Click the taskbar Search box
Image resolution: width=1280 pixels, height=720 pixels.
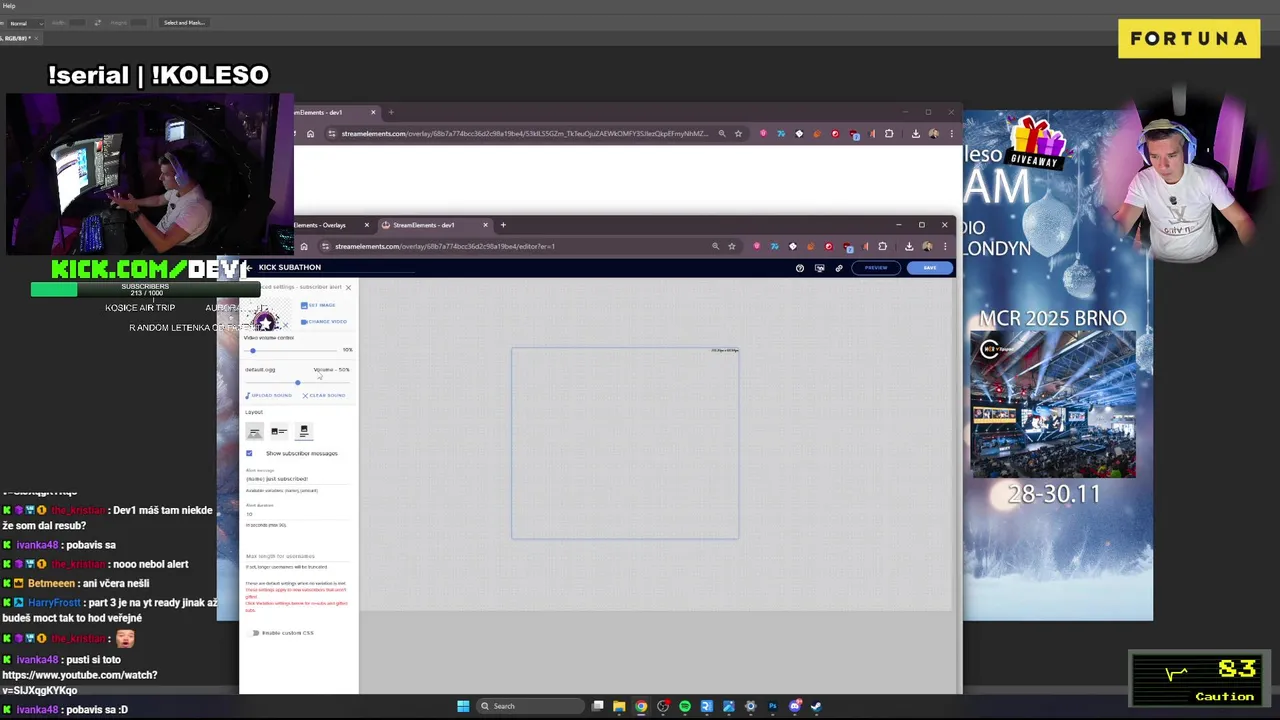click(x=530, y=706)
